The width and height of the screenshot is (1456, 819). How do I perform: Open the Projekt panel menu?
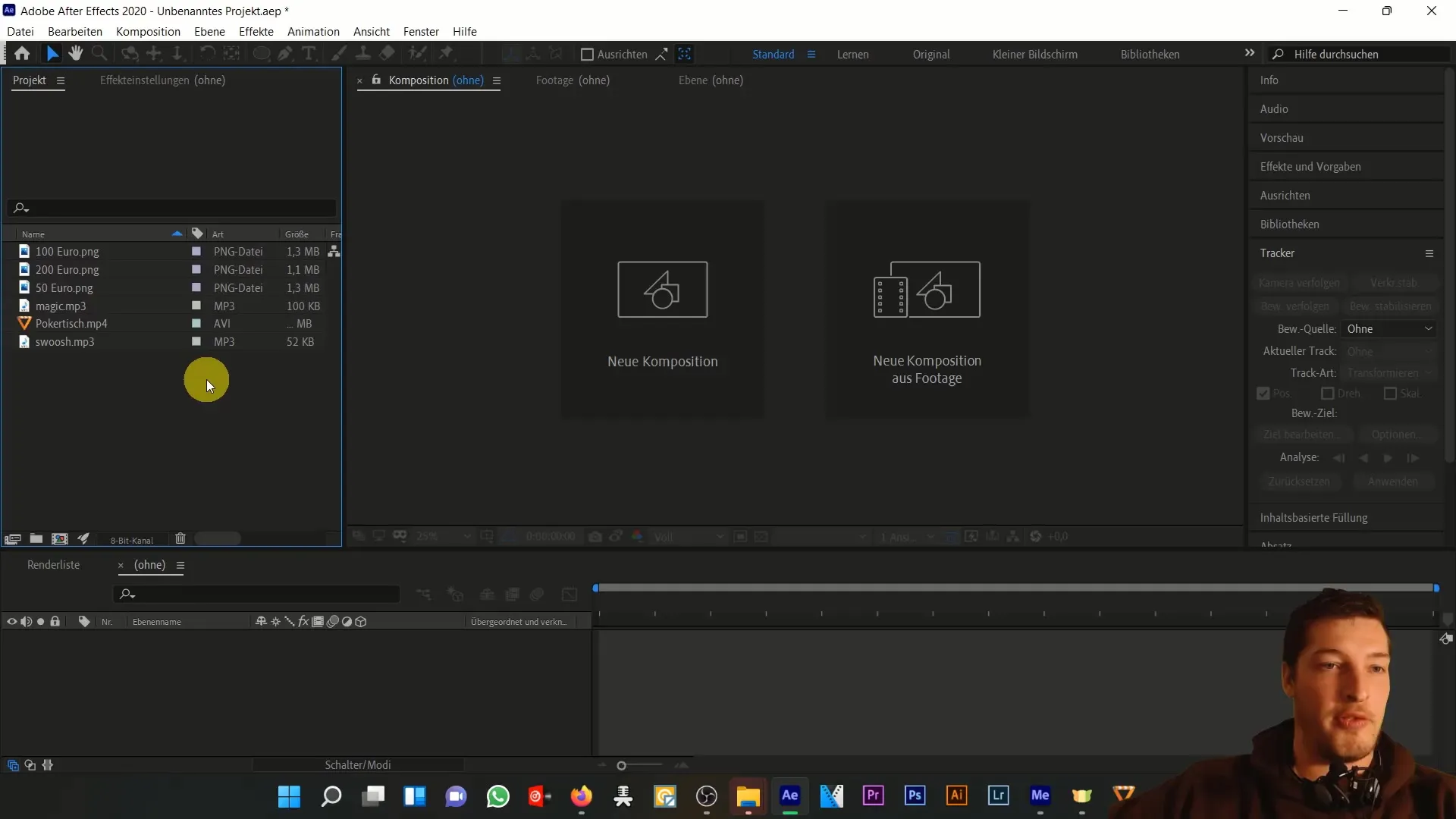[61, 80]
